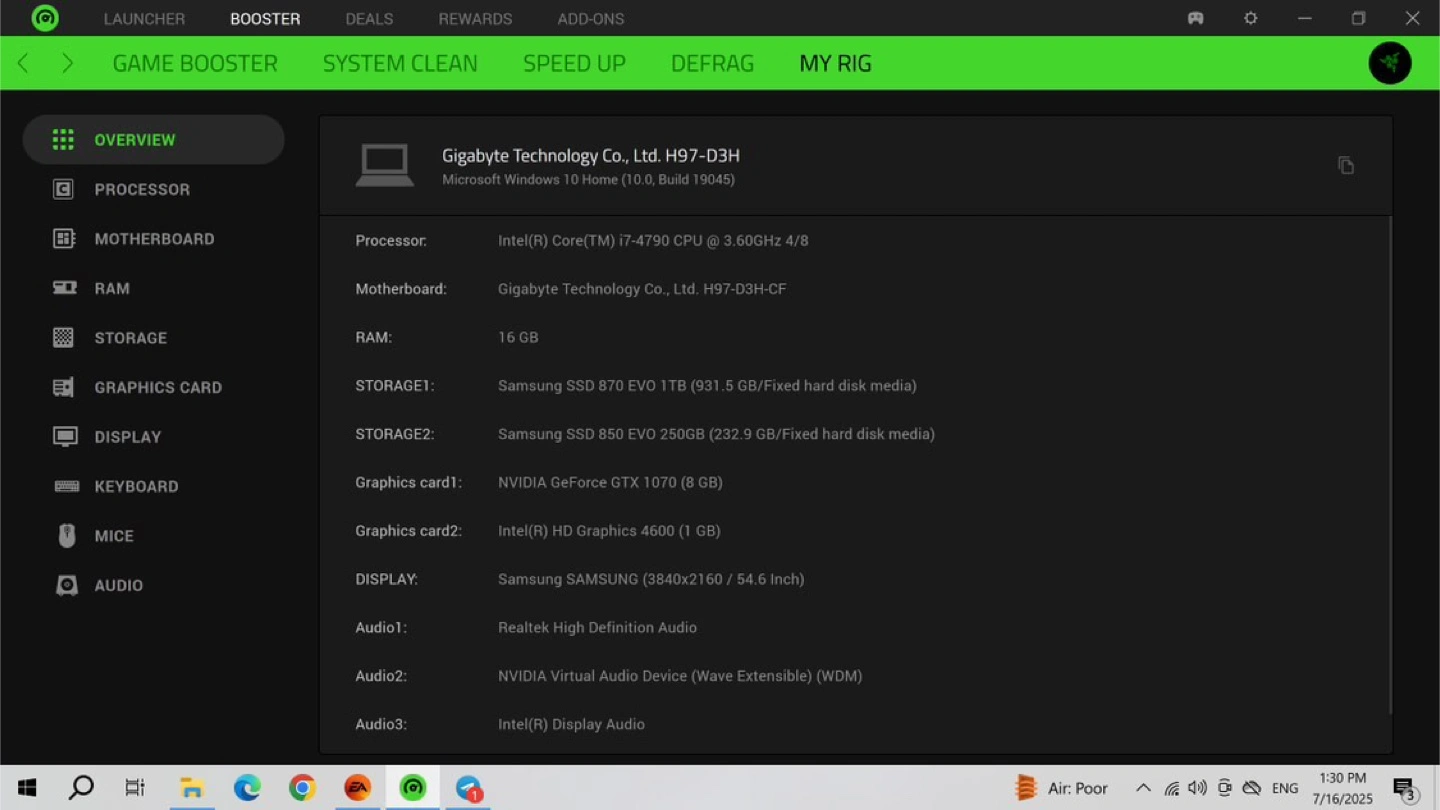Image resolution: width=1440 pixels, height=810 pixels.
Task: Click the Processor chip icon
Action: [63, 189]
